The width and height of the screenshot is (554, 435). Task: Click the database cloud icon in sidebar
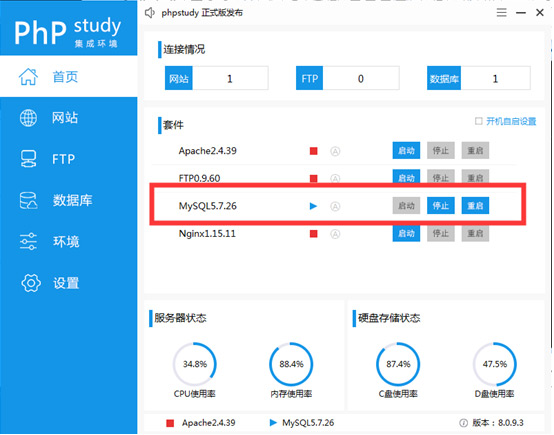(x=28, y=200)
